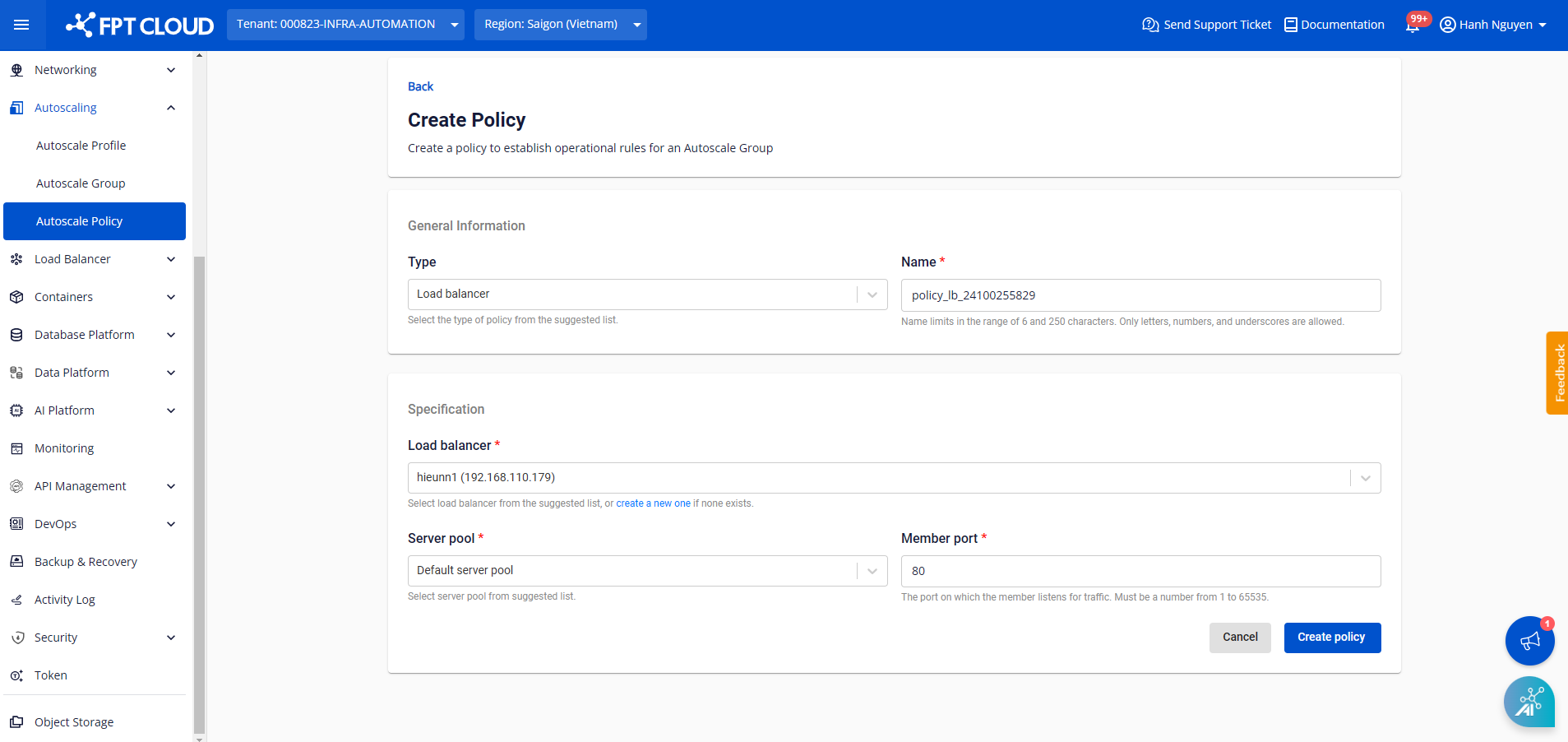Select the Networking globe icon in sidebar
The width and height of the screenshot is (1568, 742).
coord(16,70)
